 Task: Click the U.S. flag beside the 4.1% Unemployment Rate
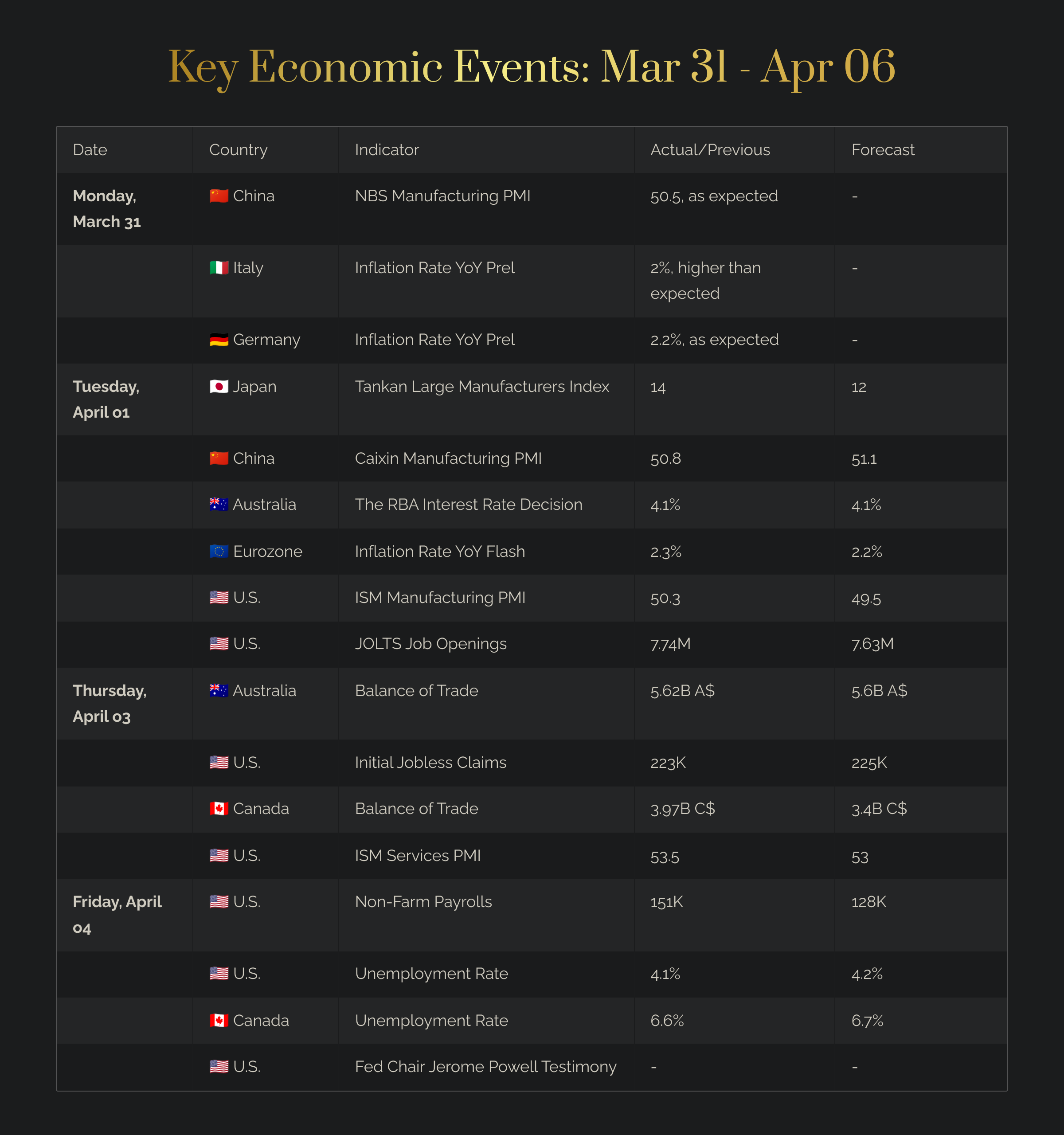[219, 974]
